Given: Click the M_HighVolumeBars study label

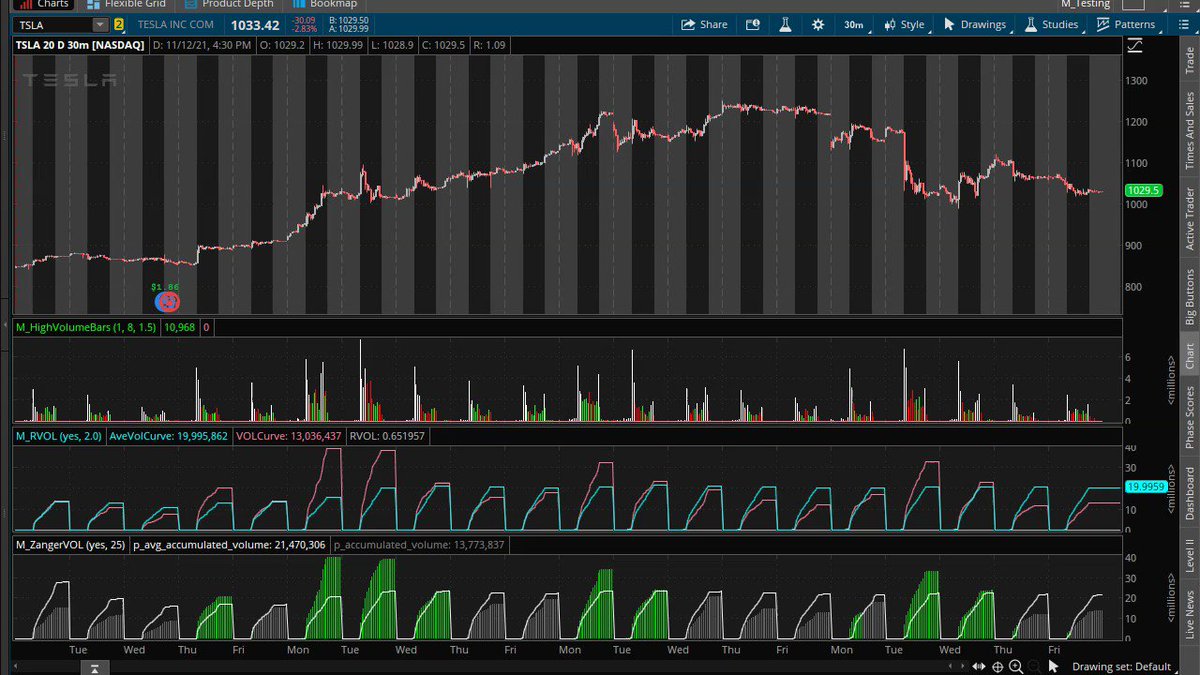Looking at the screenshot, I should pyautogui.click(x=85, y=327).
